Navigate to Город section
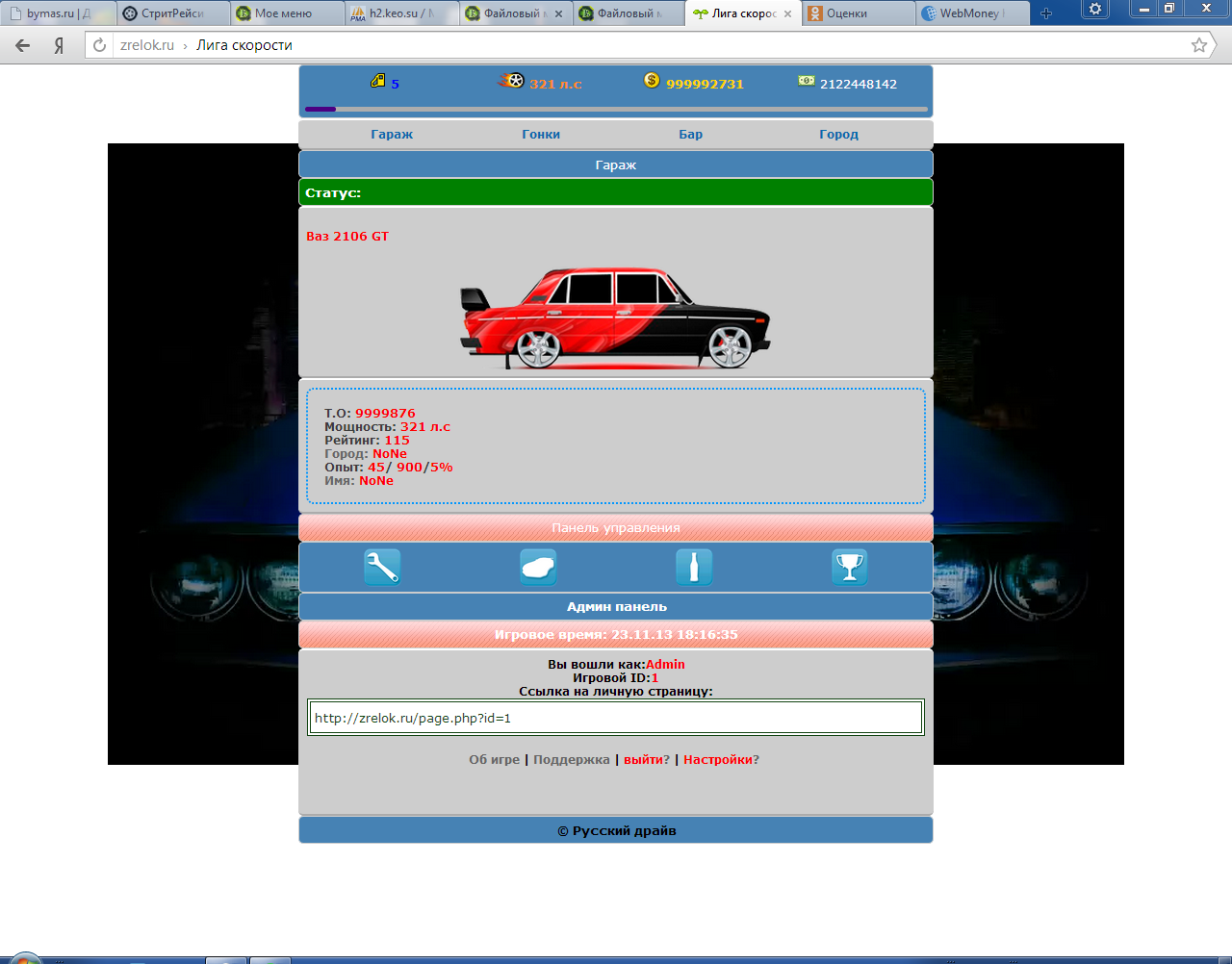 click(838, 135)
